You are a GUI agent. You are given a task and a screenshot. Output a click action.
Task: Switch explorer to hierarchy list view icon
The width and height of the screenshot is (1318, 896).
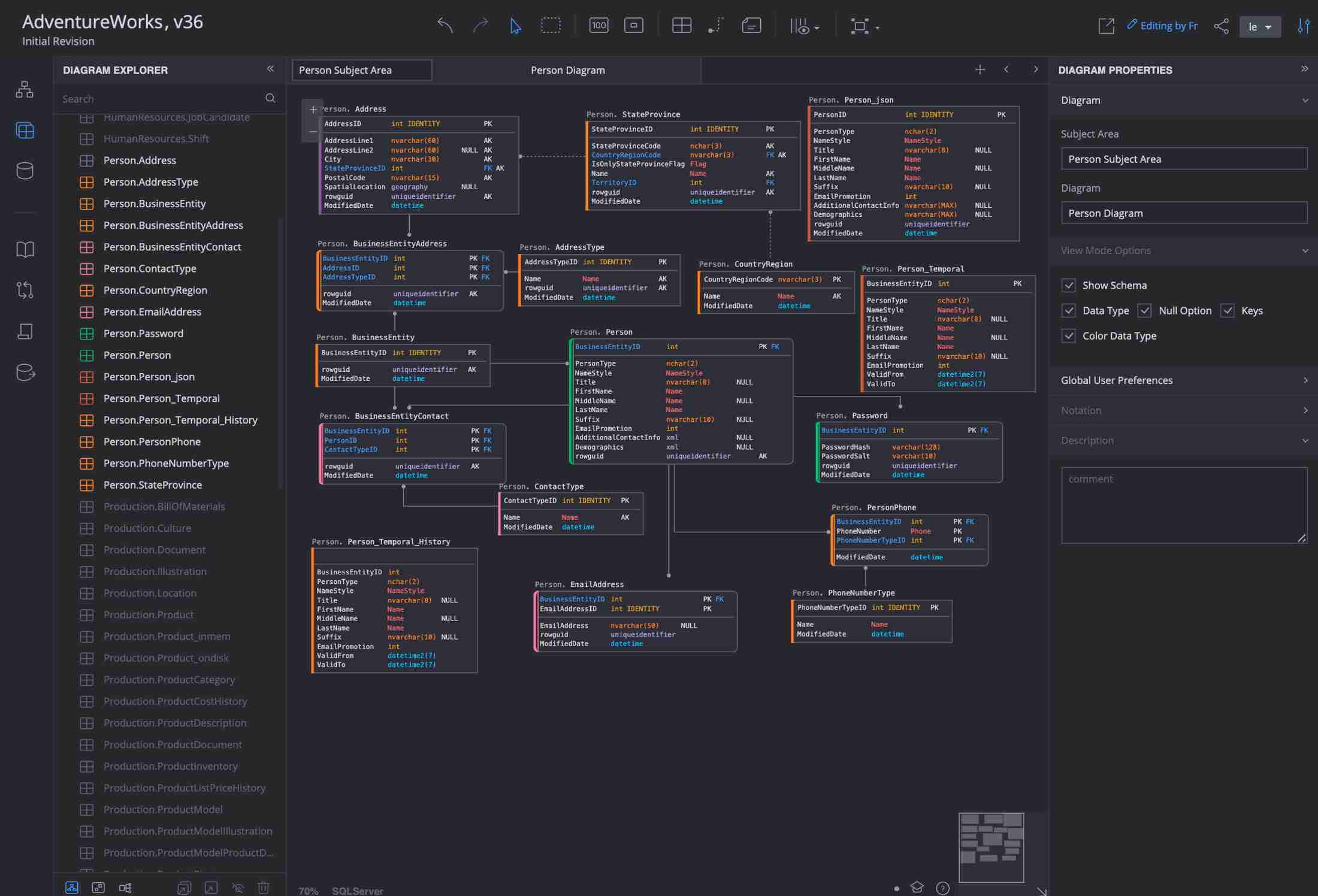[x=125, y=887]
